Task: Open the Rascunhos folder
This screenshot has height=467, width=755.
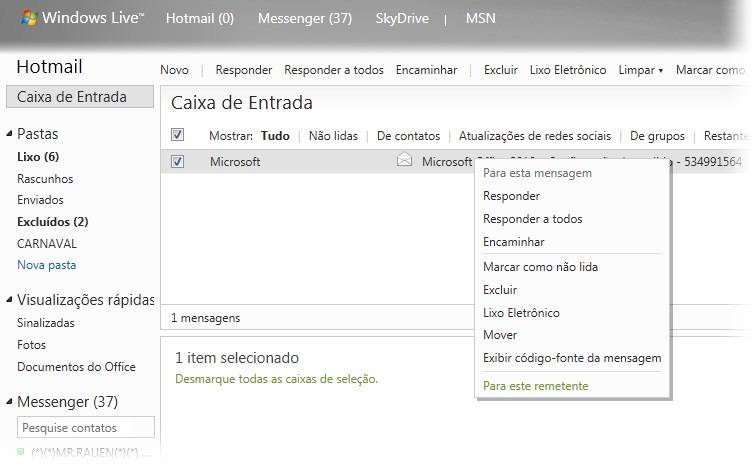Action: click(45, 179)
